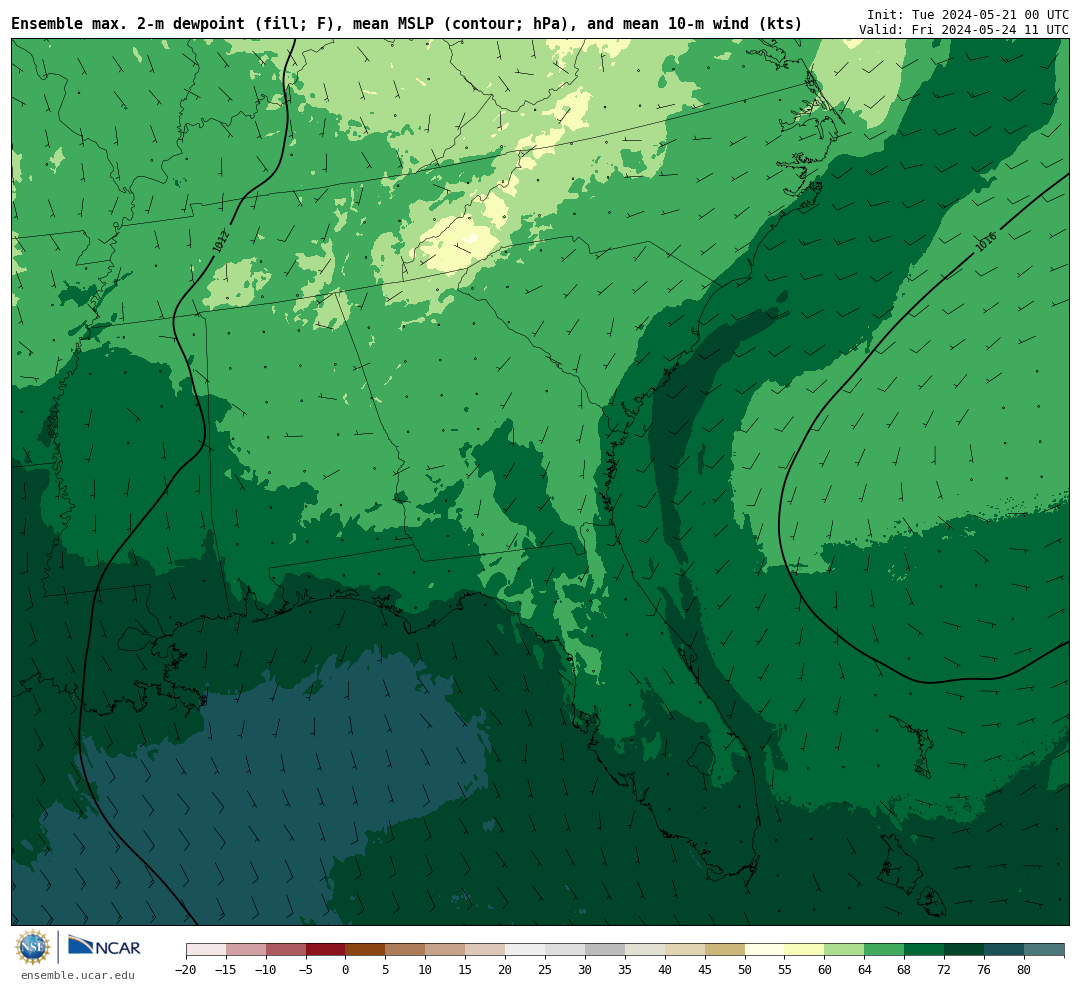Pick the pale yellow swatch between 50 and 55

tap(765, 950)
